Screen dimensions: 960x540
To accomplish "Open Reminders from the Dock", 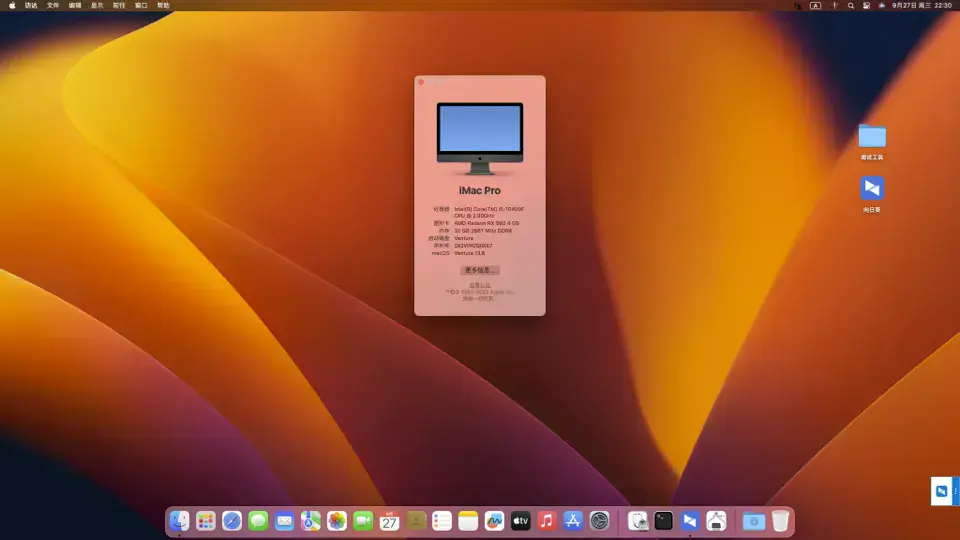I will point(442,521).
